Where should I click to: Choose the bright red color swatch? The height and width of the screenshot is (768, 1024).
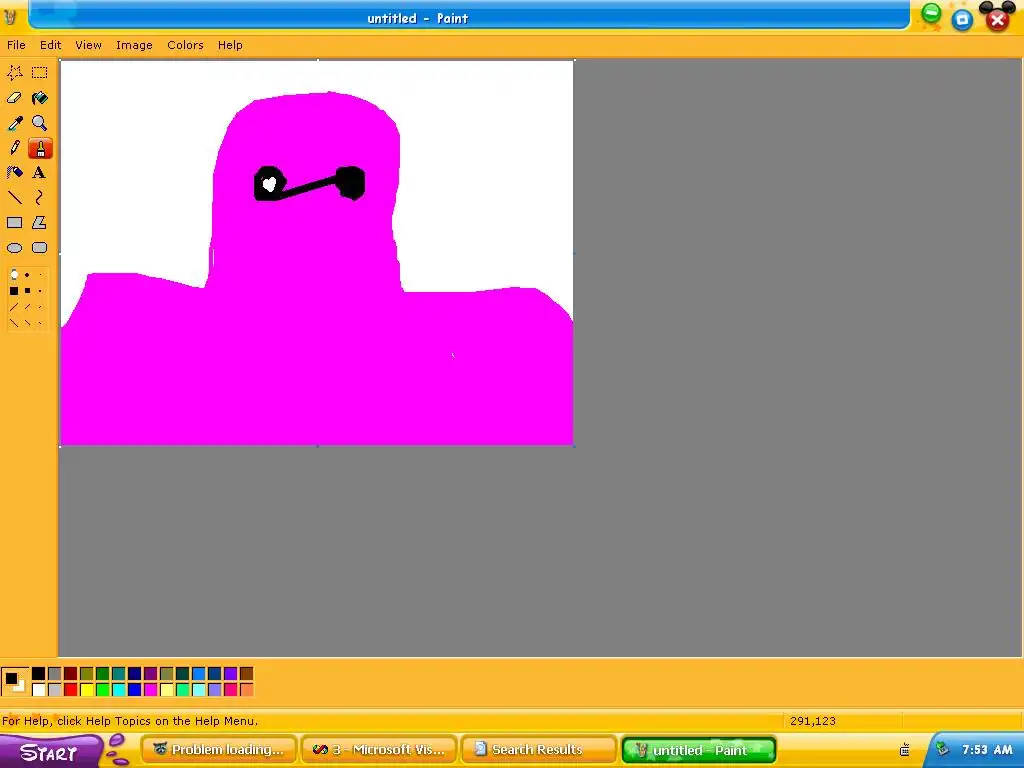[x=71, y=689]
